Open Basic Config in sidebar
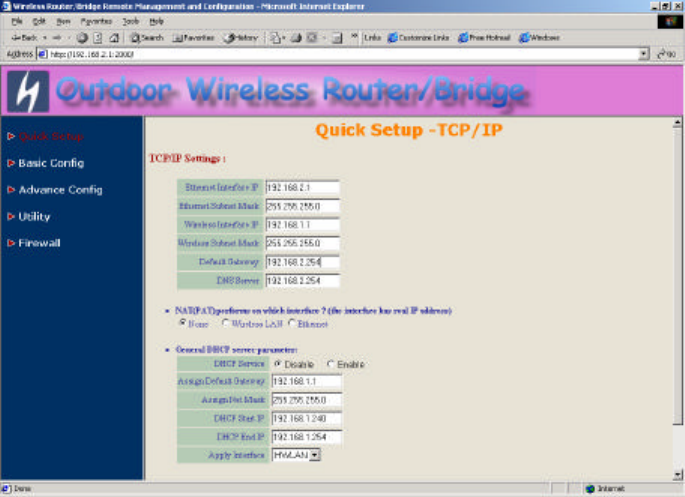The height and width of the screenshot is (497, 685). click(x=51, y=163)
